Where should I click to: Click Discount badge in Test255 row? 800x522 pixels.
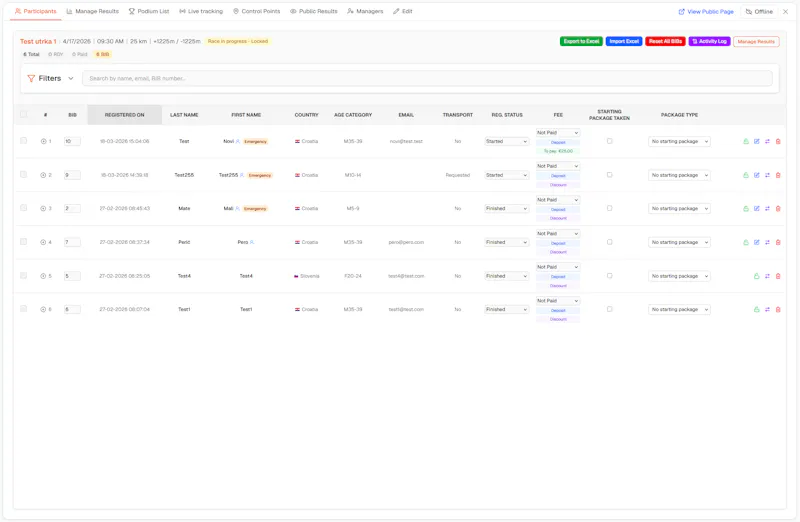(558, 185)
